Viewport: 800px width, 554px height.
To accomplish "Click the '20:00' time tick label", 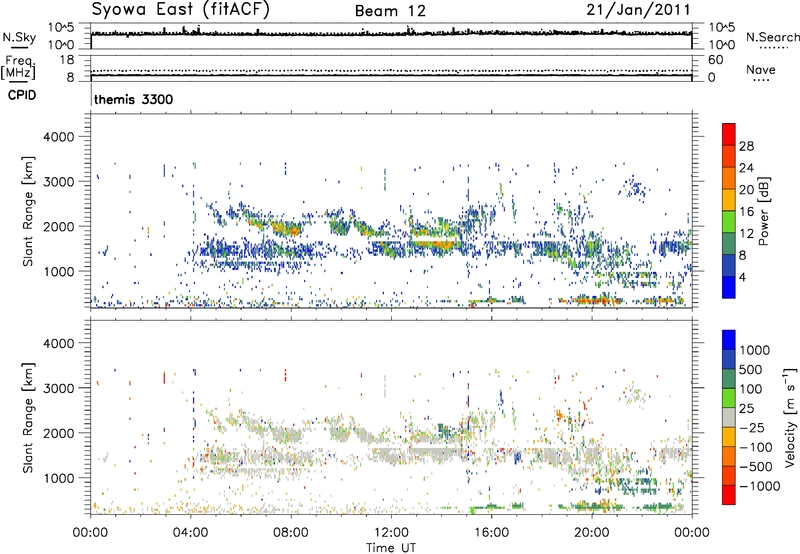I will 592,533.
